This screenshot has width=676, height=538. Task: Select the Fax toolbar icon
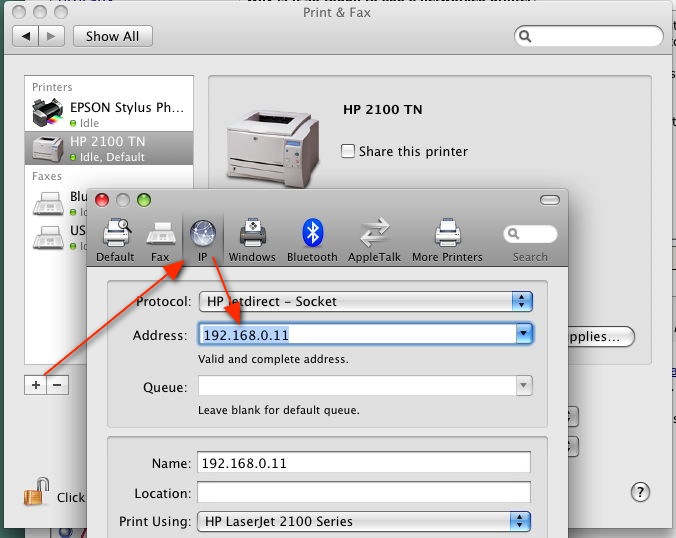(x=160, y=241)
